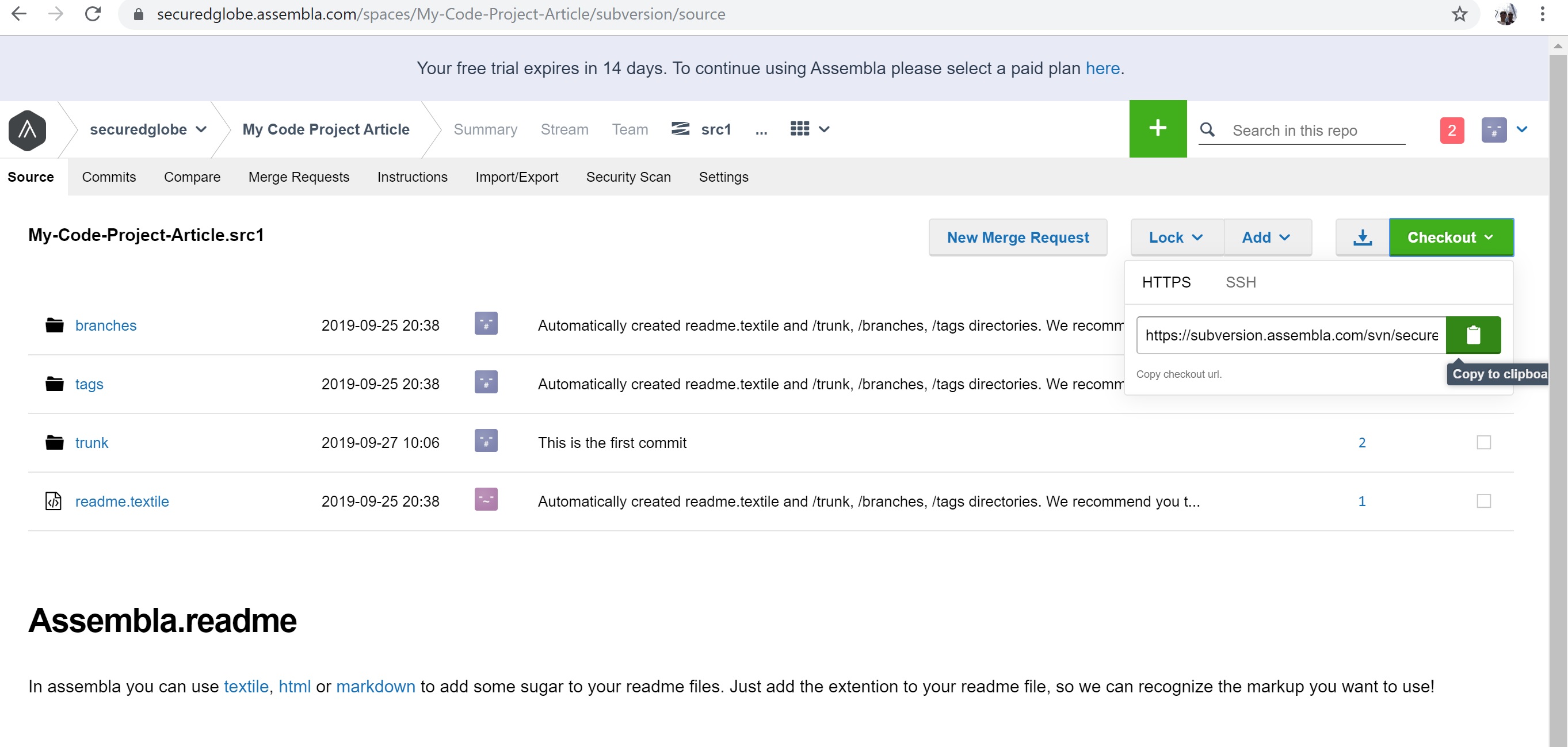This screenshot has width=1568, height=747.
Task: Click the branches folder icon
Action: (54, 325)
